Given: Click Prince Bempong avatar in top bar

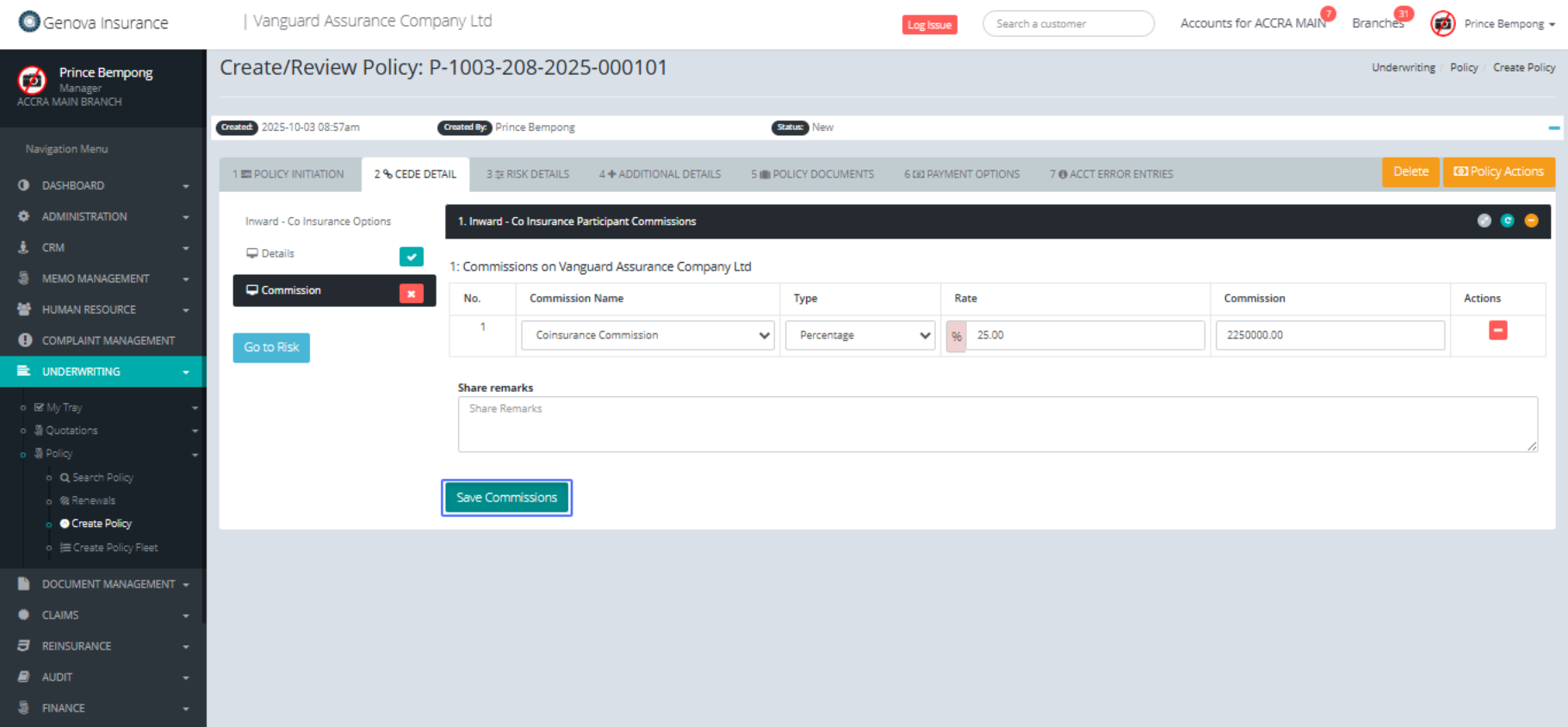Looking at the screenshot, I should pos(1443,24).
